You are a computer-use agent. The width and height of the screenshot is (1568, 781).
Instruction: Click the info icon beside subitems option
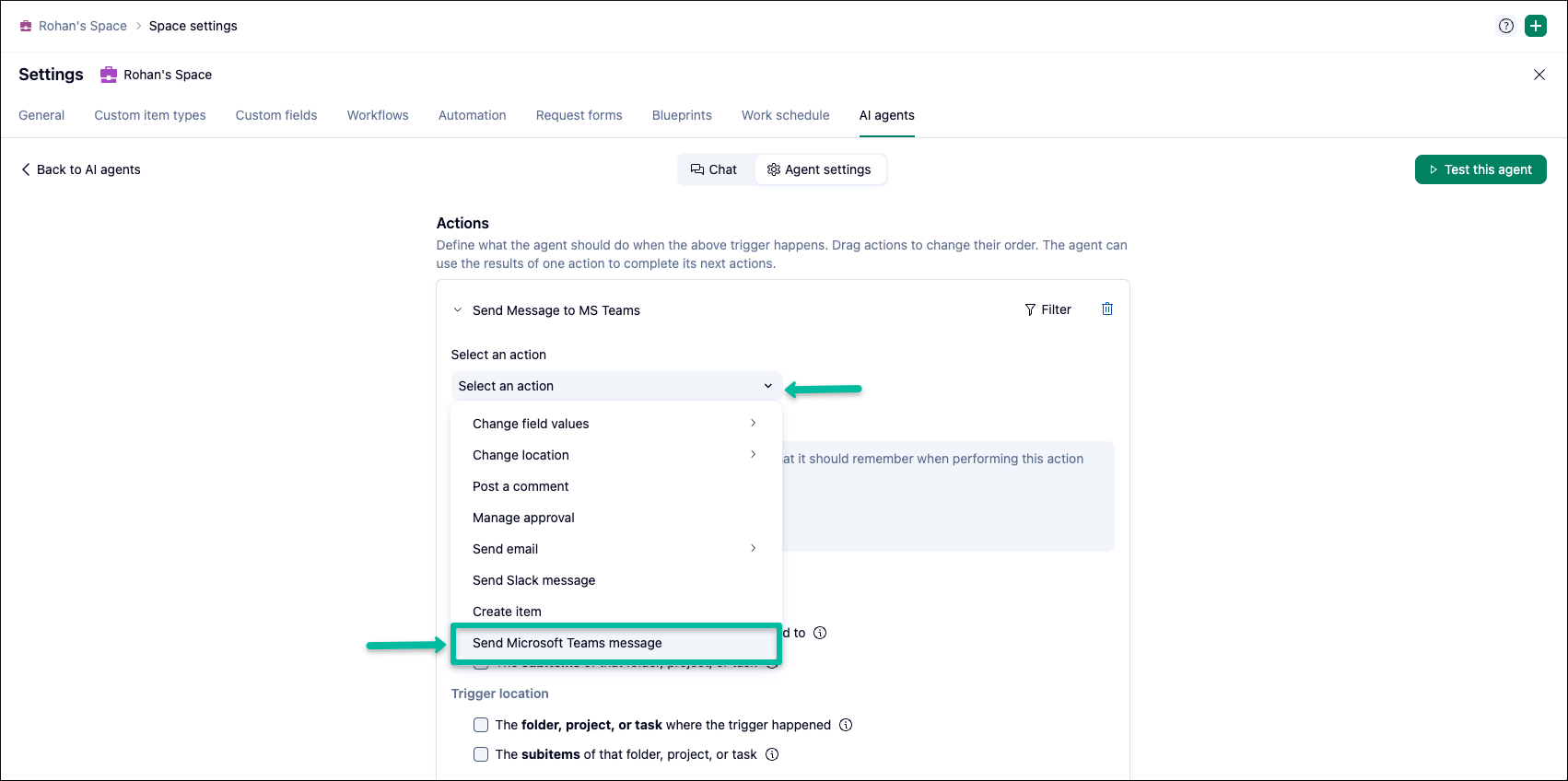(x=772, y=754)
